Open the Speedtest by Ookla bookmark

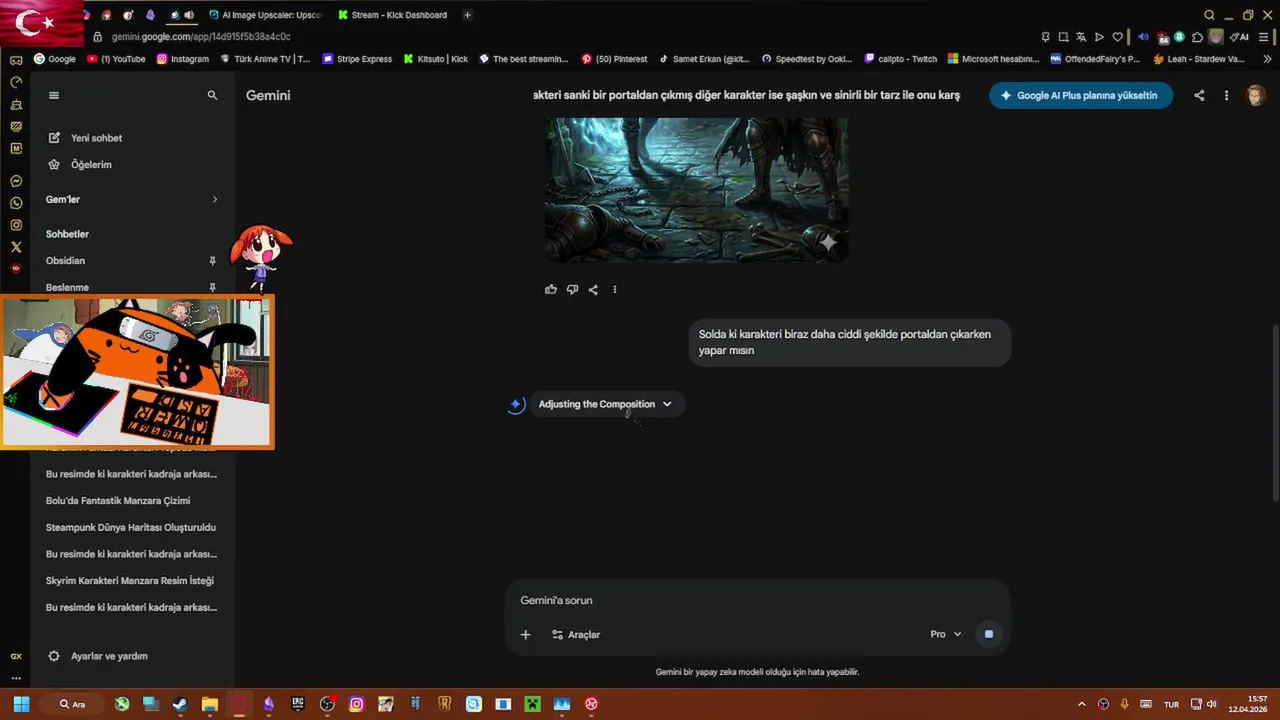807,59
